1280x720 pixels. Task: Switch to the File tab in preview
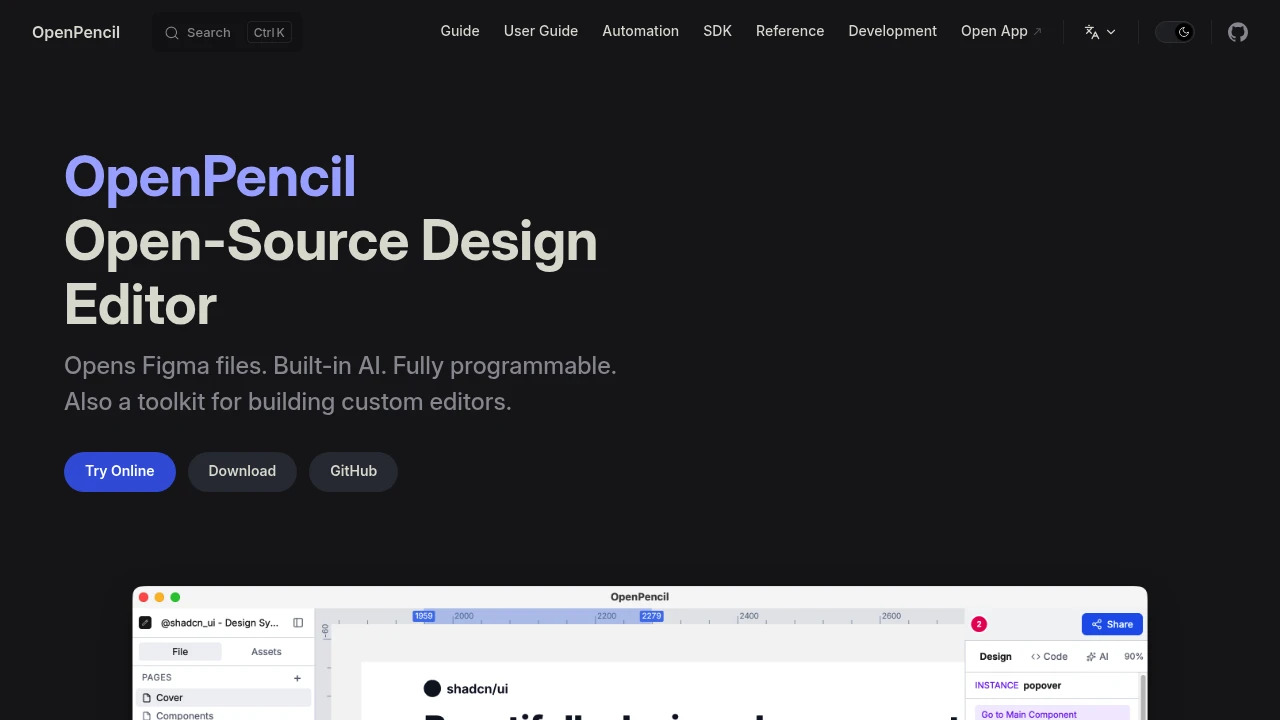pyautogui.click(x=180, y=651)
